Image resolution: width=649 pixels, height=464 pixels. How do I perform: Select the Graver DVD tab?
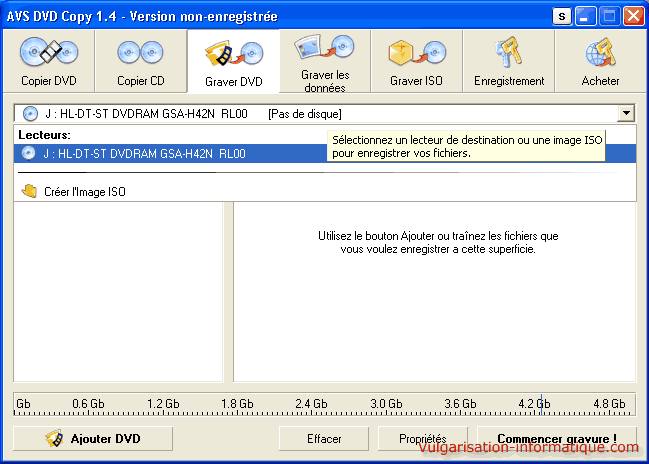[x=233, y=61]
